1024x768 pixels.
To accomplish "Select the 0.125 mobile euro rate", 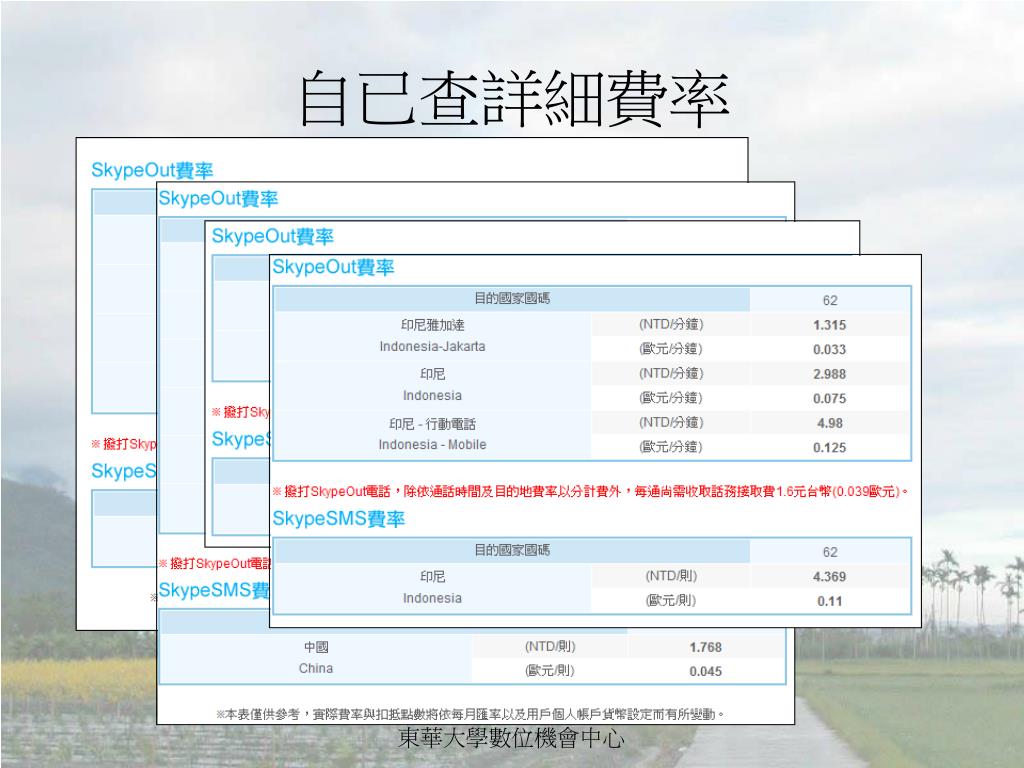I will coord(829,448).
